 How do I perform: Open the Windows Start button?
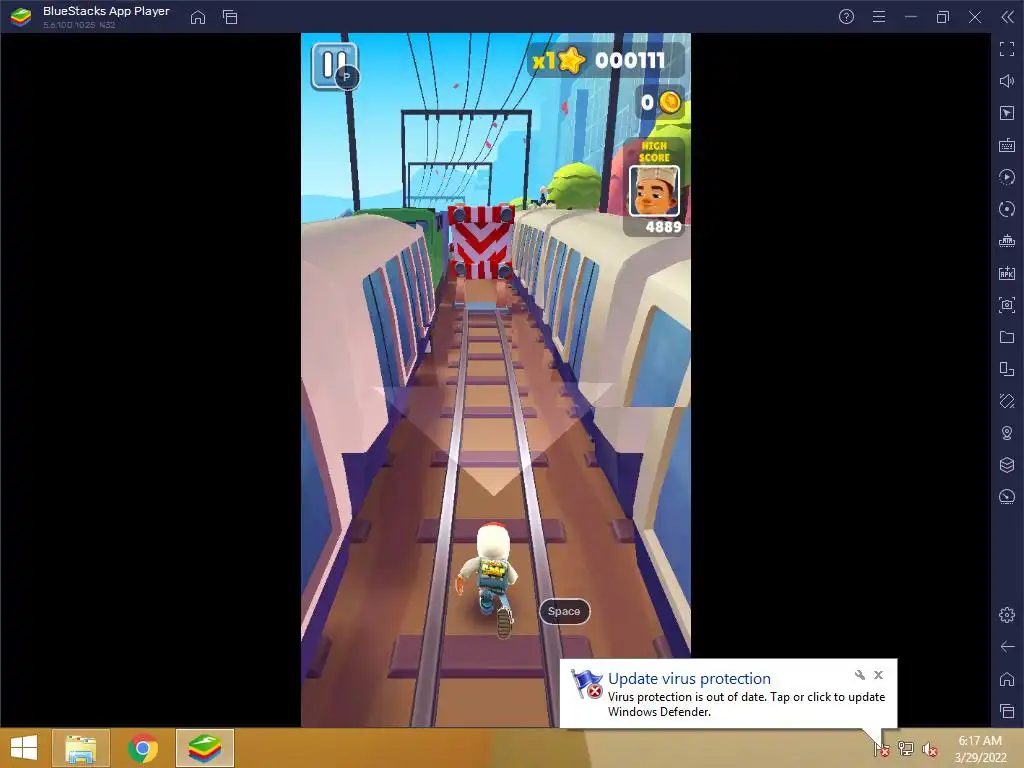coord(24,748)
